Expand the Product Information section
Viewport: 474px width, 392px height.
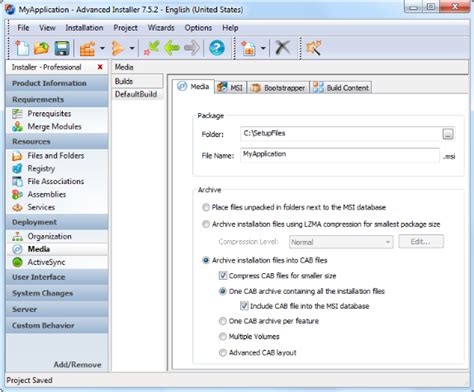tap(57, 83)
